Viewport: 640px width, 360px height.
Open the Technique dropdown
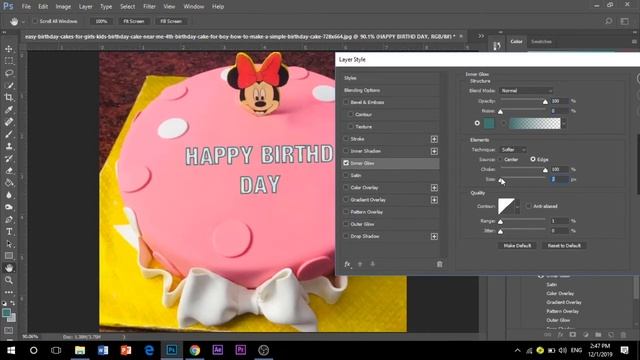click(x=513, y=150)
